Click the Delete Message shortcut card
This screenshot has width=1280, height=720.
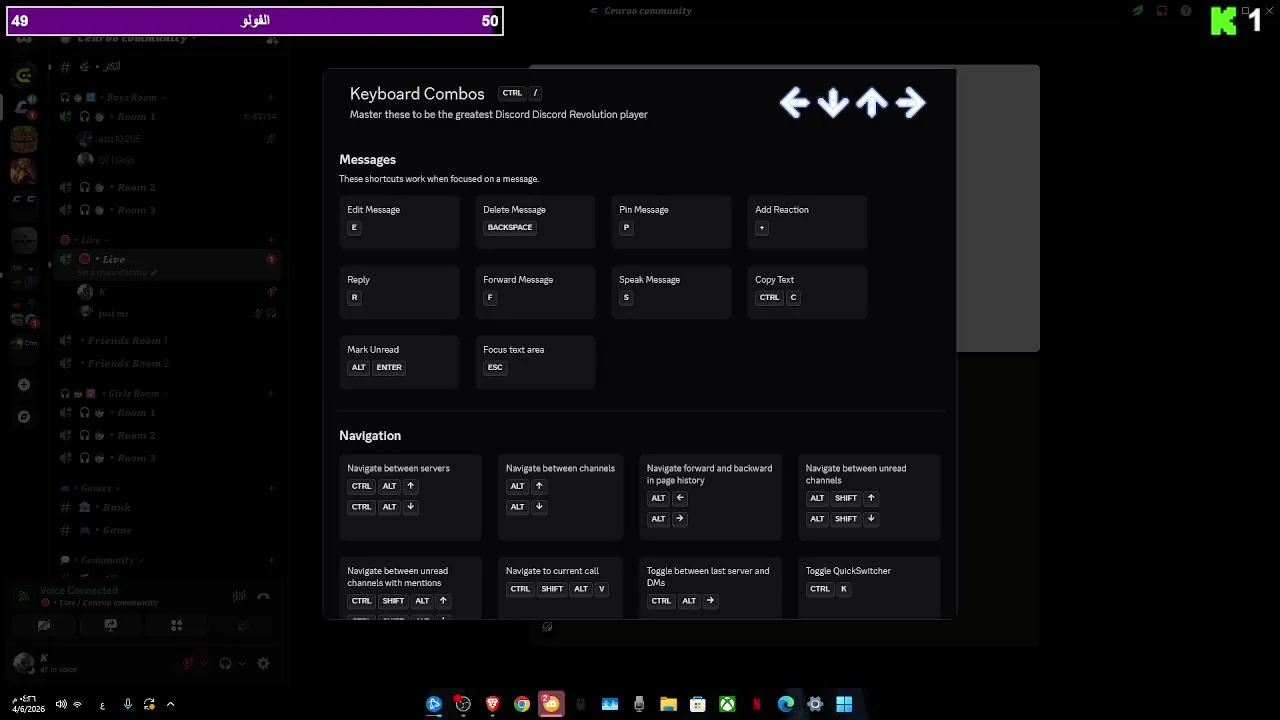click(x=535, y=222)
